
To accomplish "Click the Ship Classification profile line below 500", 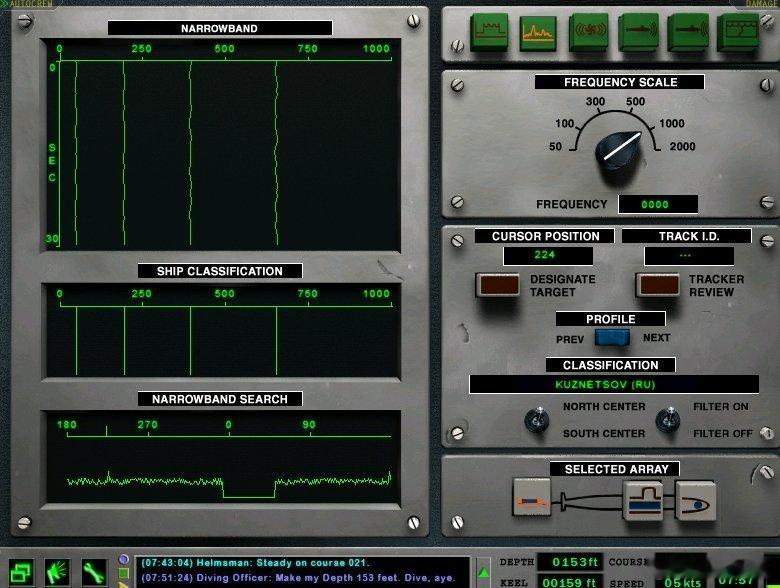I will [191, 341].
